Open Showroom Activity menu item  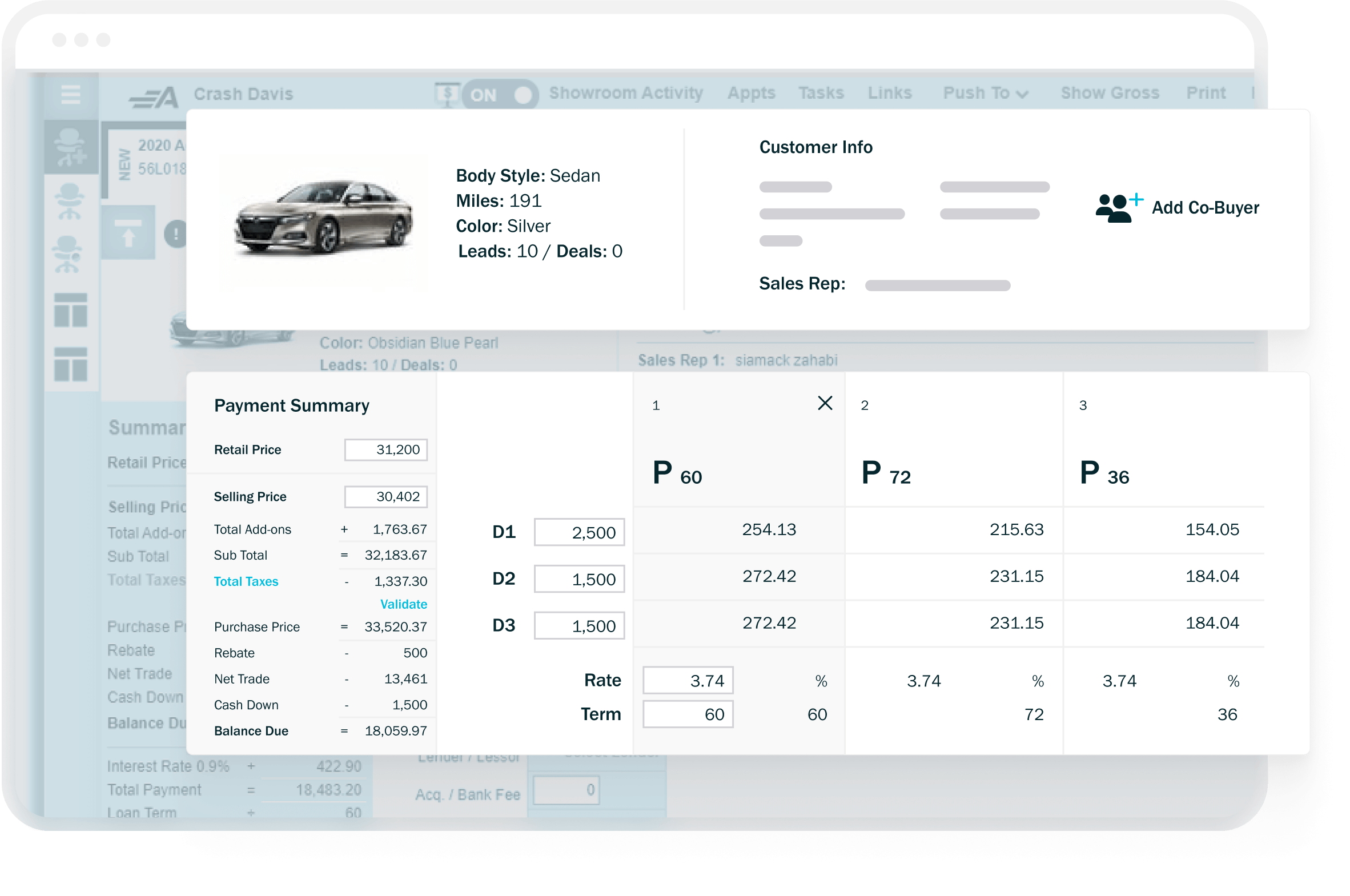point(625,93)
